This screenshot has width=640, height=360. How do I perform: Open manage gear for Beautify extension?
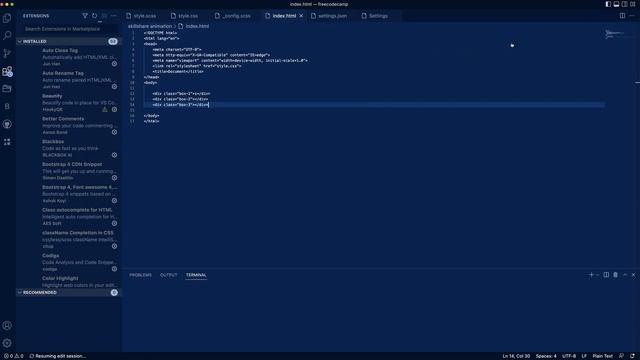click(x=115, y=109)
